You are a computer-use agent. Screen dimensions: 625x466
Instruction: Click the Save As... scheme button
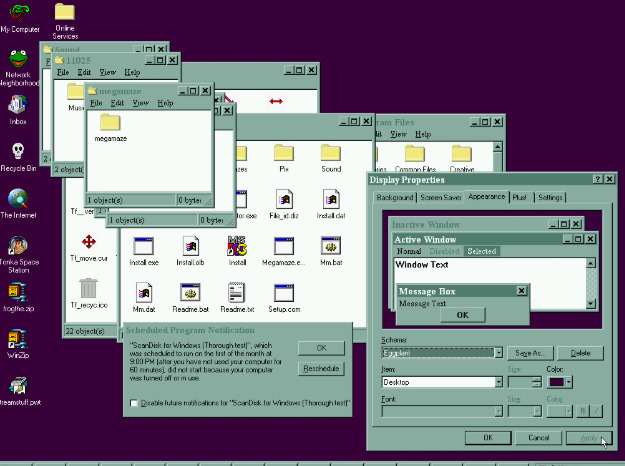(x=529, y=353)
